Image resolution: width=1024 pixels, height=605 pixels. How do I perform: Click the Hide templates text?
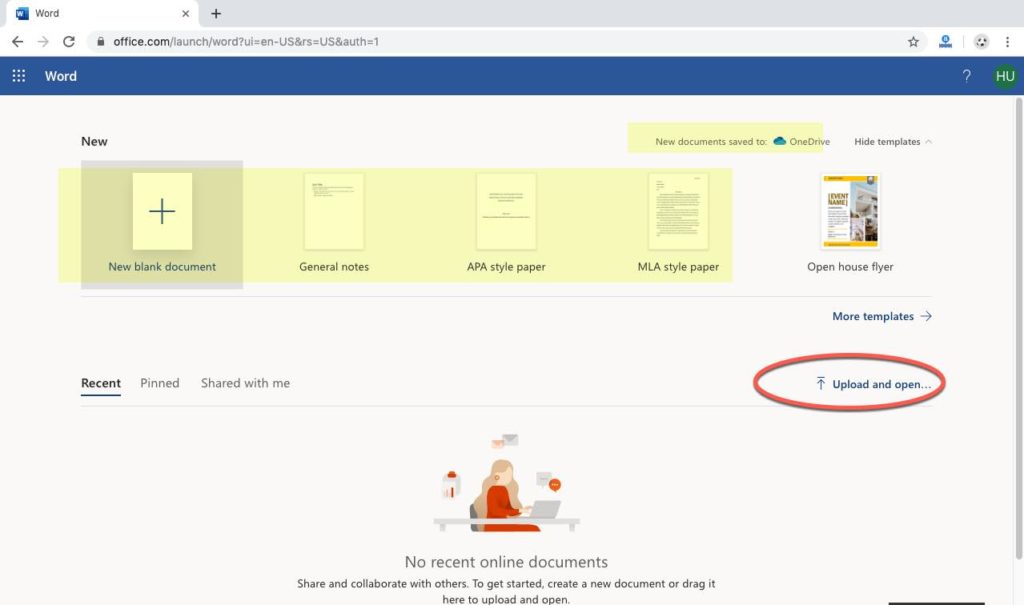(x=887, y=142)
